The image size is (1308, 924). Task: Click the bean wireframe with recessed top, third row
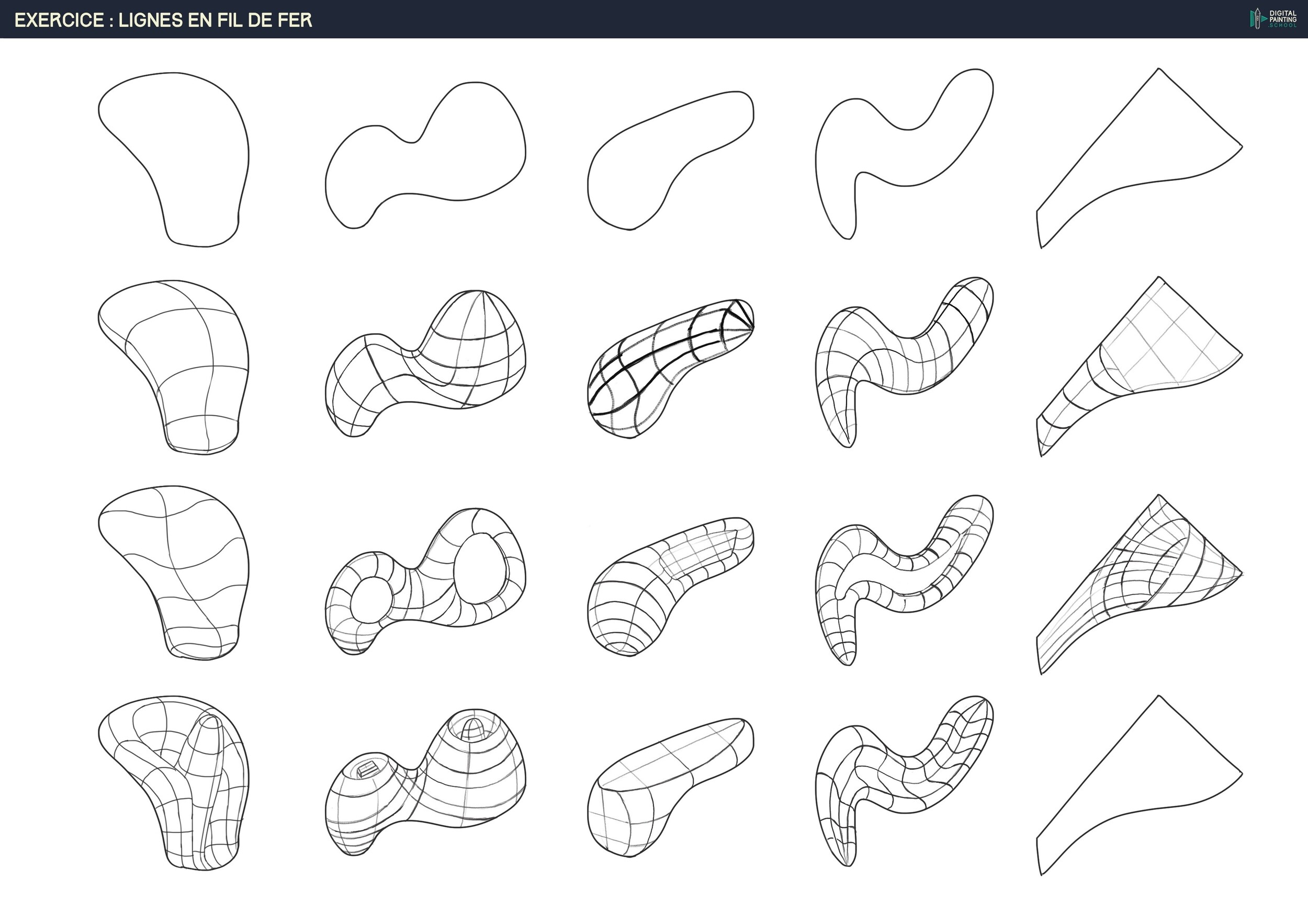point(671,586)
